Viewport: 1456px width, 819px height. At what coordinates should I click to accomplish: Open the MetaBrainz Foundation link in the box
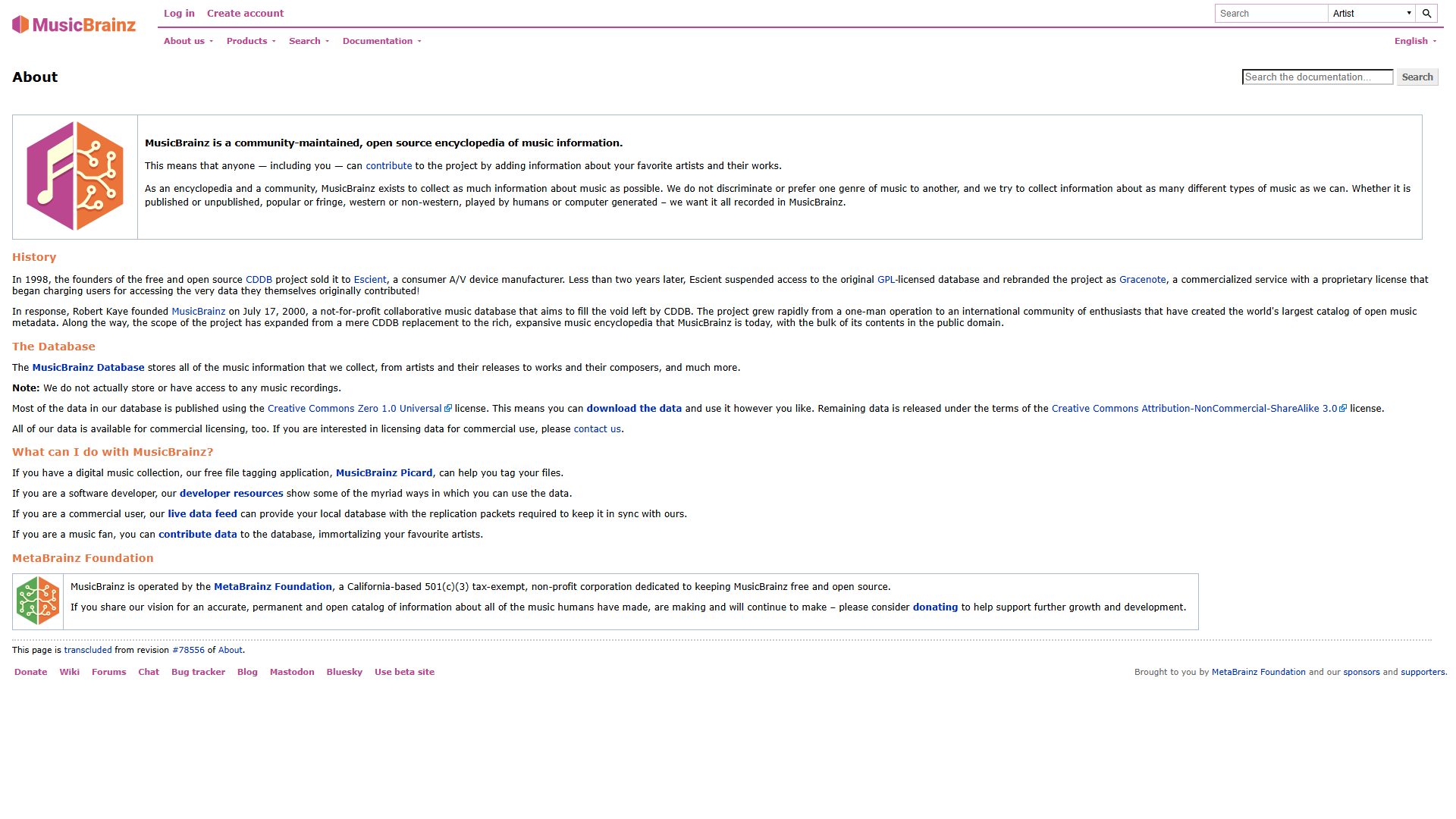point(273,587)
